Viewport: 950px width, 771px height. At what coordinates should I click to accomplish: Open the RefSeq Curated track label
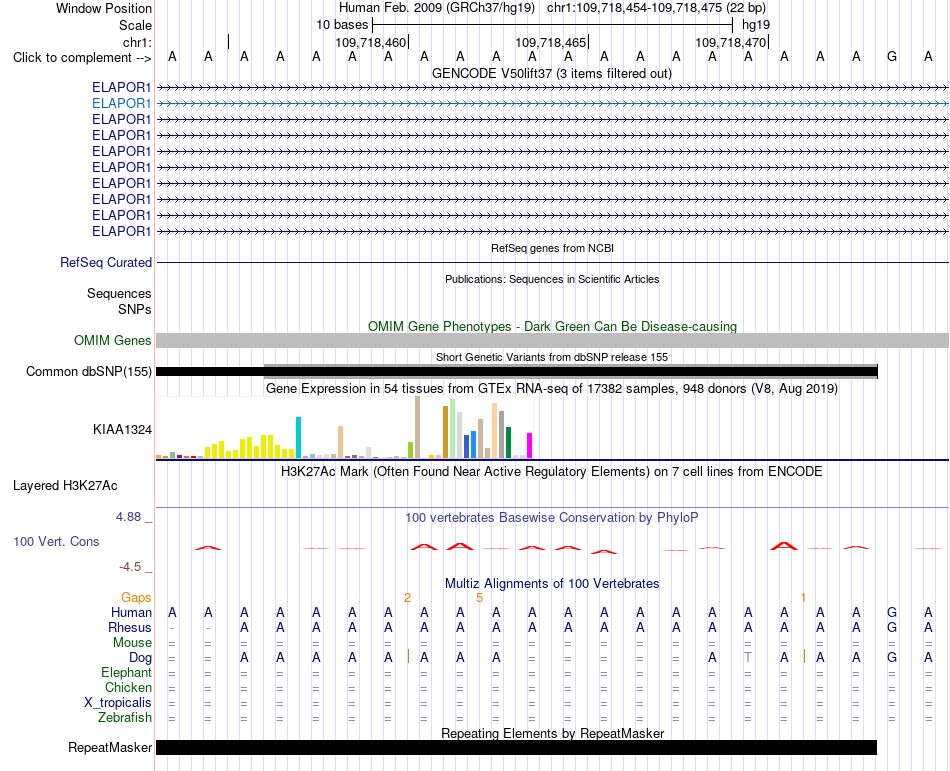106,262
